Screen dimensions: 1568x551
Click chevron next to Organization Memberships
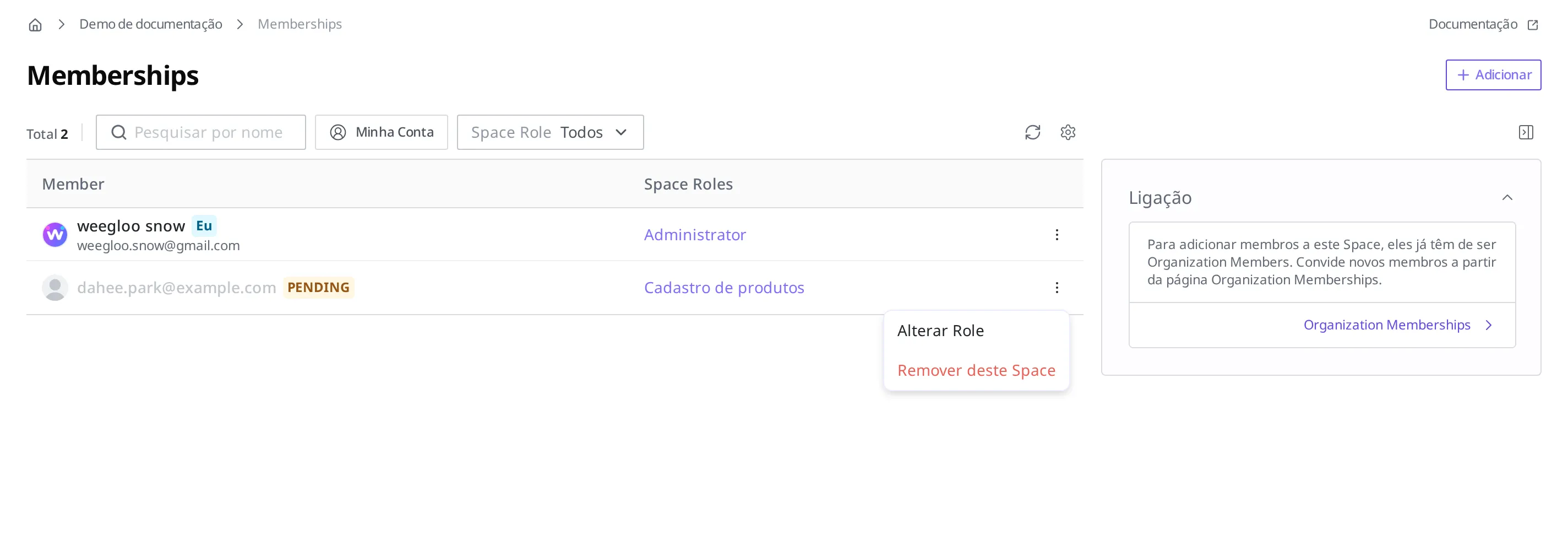click(1489, 326)
